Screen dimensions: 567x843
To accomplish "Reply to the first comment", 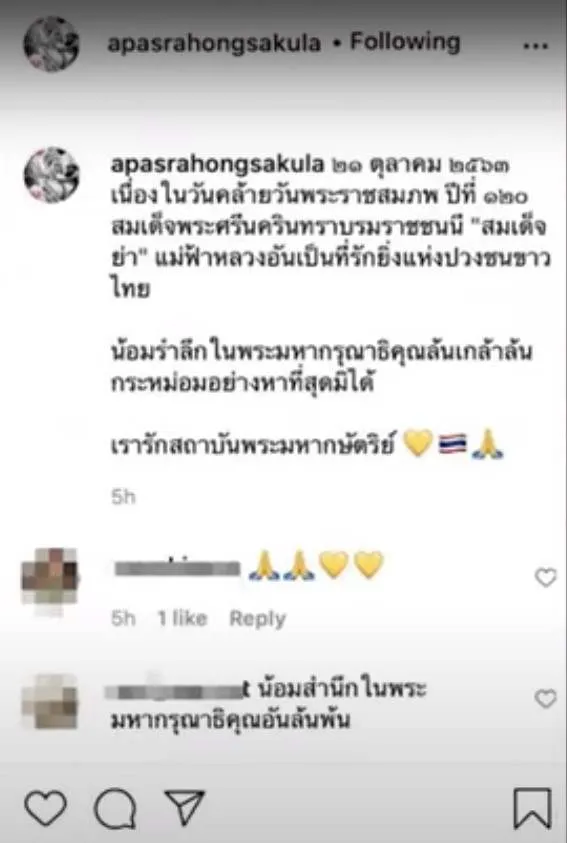I will [x=257, y=619].
